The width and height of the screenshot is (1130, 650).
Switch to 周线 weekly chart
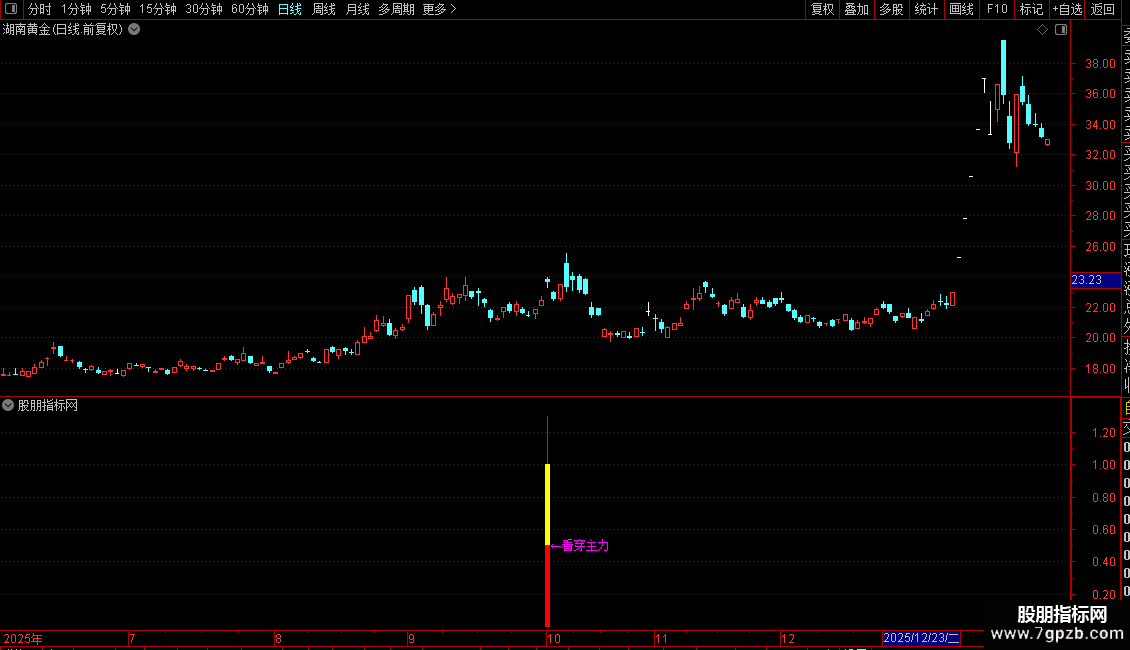click(324, 9)
